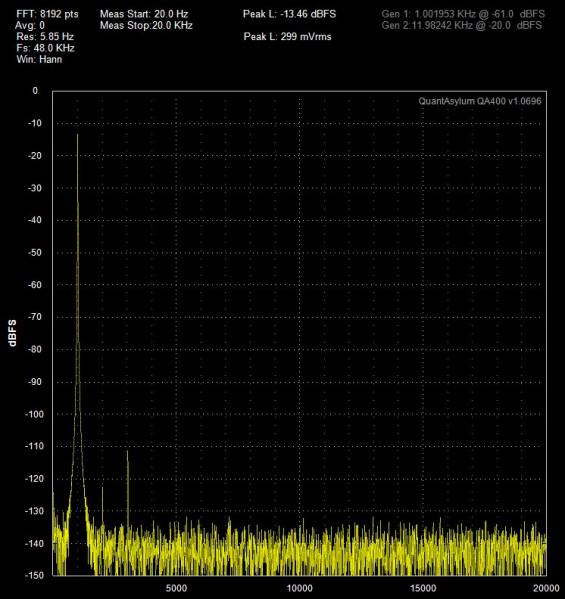565x599 pixels.
Task: Click the Gen 1 1.001953 KHz readout
Action: pos(463,14)
